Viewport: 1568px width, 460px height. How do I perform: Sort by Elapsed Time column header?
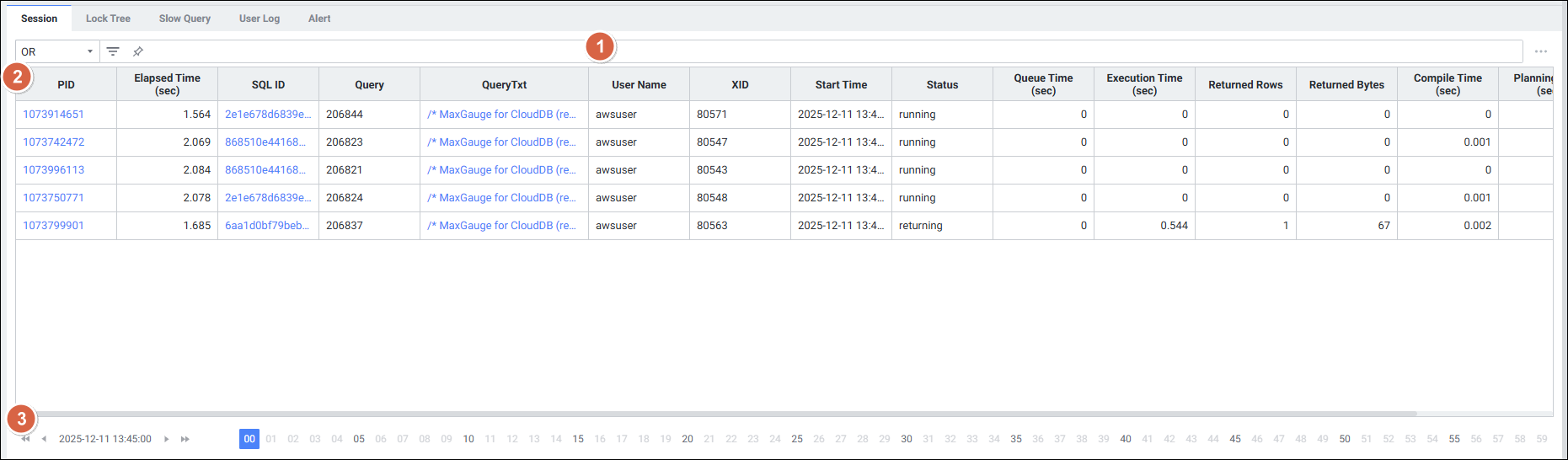(167, 84)
